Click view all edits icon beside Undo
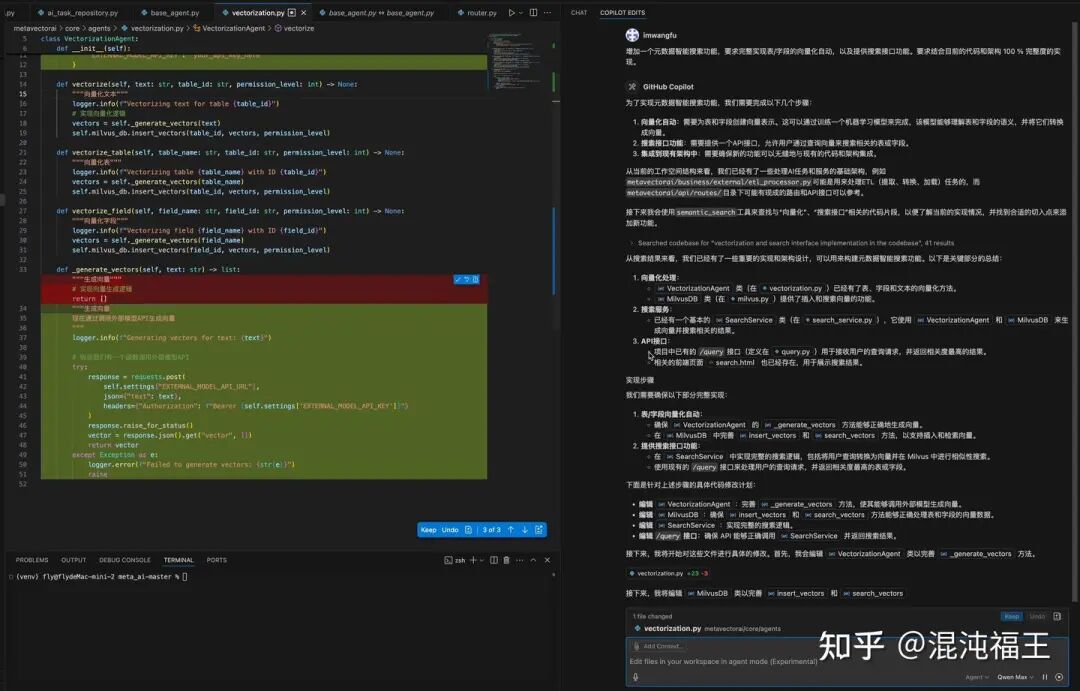The image size is (1080, 691). [1057, 617]
